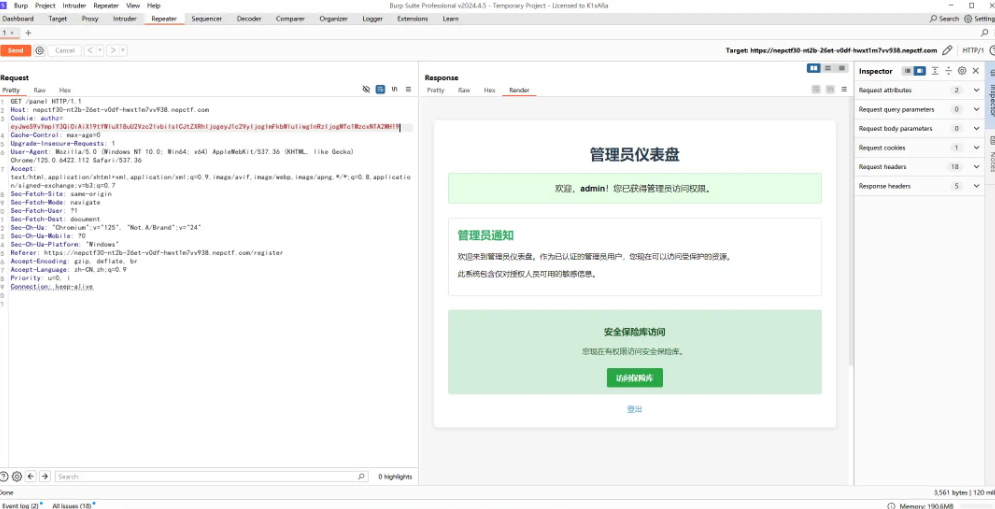Image resolution: width=995 pixels, height=509 pixels.
Task: Toggle hide non-printable characters icon in request
Action: (366, 90)
